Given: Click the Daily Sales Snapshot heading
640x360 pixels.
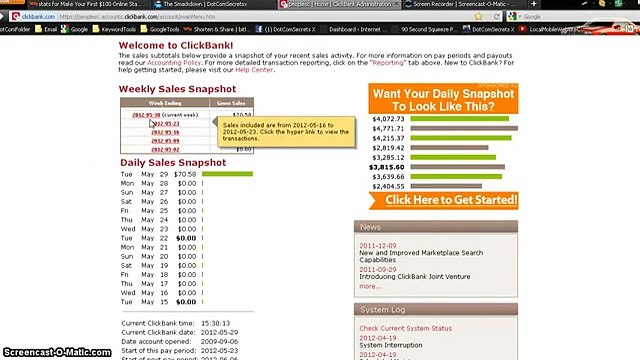Looking at the screenshot, I should tap(173, 162).
